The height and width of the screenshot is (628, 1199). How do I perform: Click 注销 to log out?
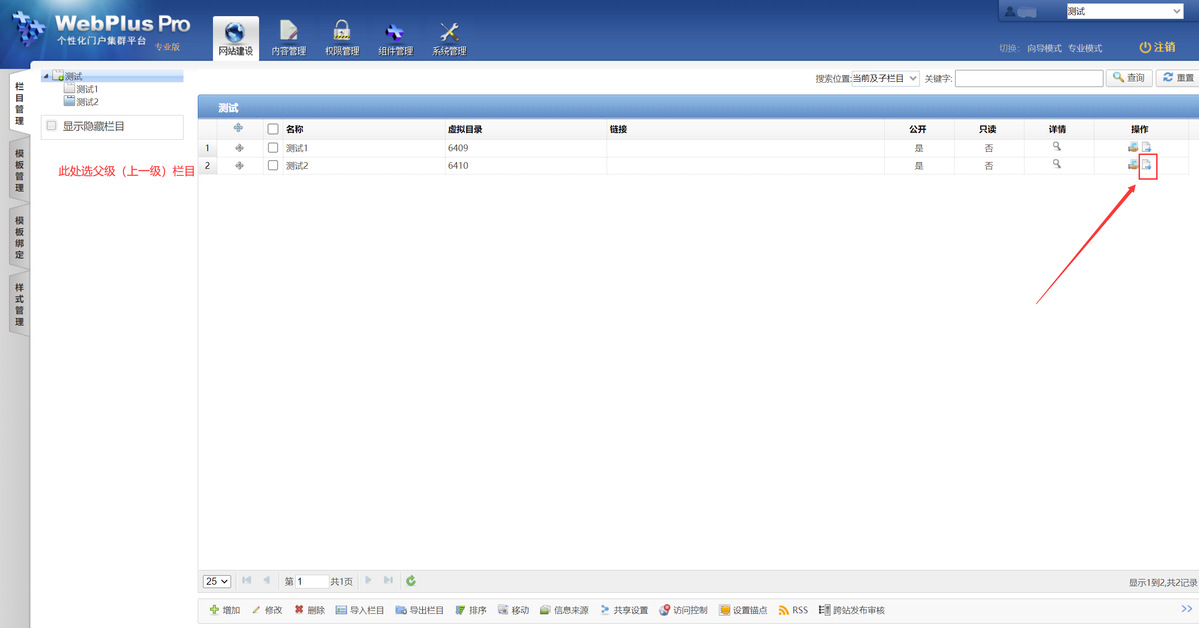click(x=1157, y=47)
